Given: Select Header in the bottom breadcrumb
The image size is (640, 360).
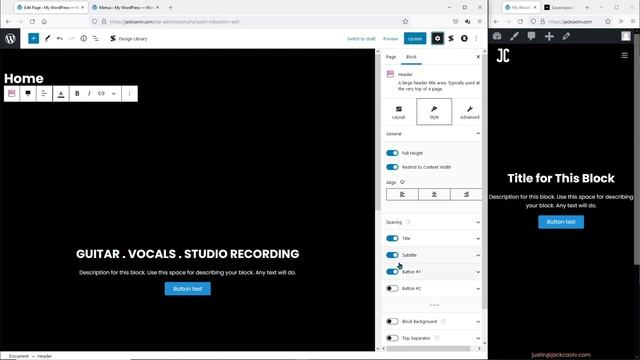Looking at the screenshot, I should tap(44, 356).
